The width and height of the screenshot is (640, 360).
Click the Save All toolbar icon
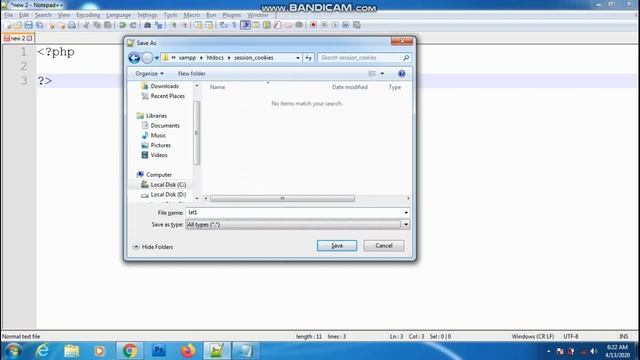click(x=40, y=25)
